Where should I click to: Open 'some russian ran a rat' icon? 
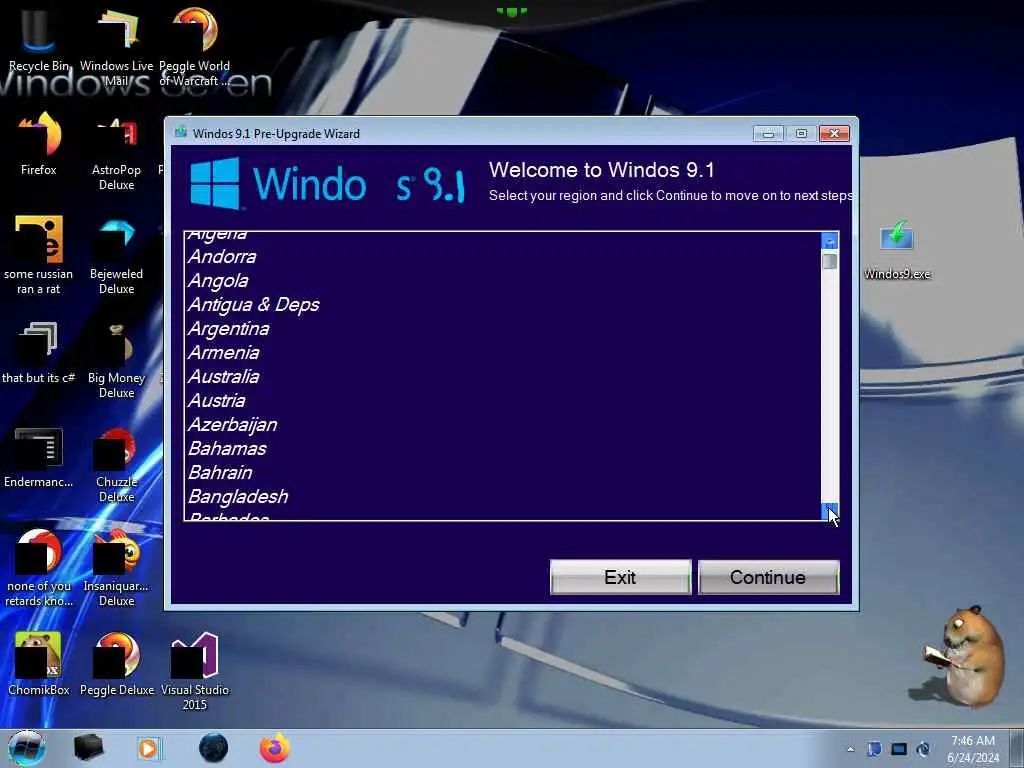pyautogui.click(x=39, y=255)
